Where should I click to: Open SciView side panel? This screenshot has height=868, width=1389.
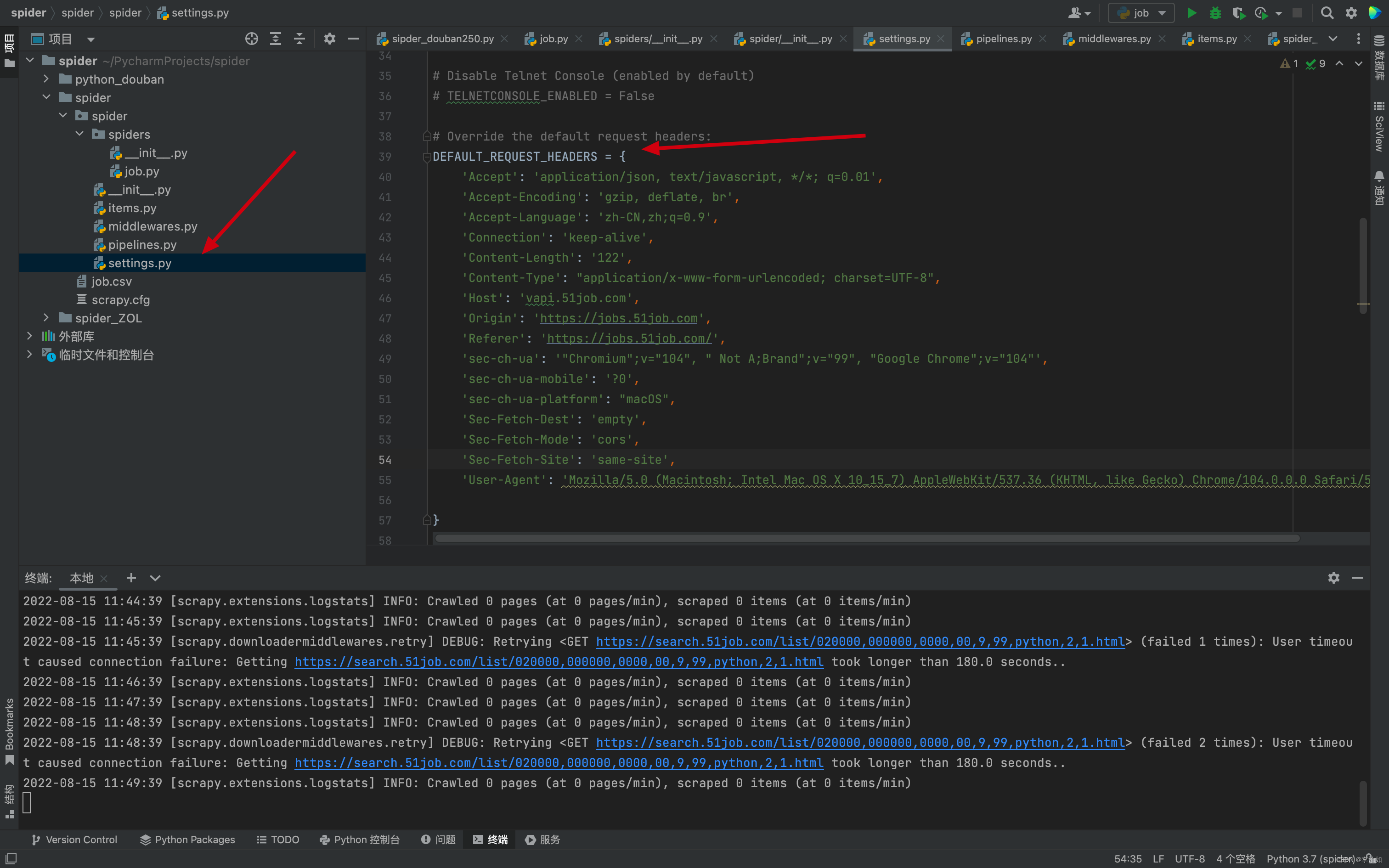[x=1379, y=127]
